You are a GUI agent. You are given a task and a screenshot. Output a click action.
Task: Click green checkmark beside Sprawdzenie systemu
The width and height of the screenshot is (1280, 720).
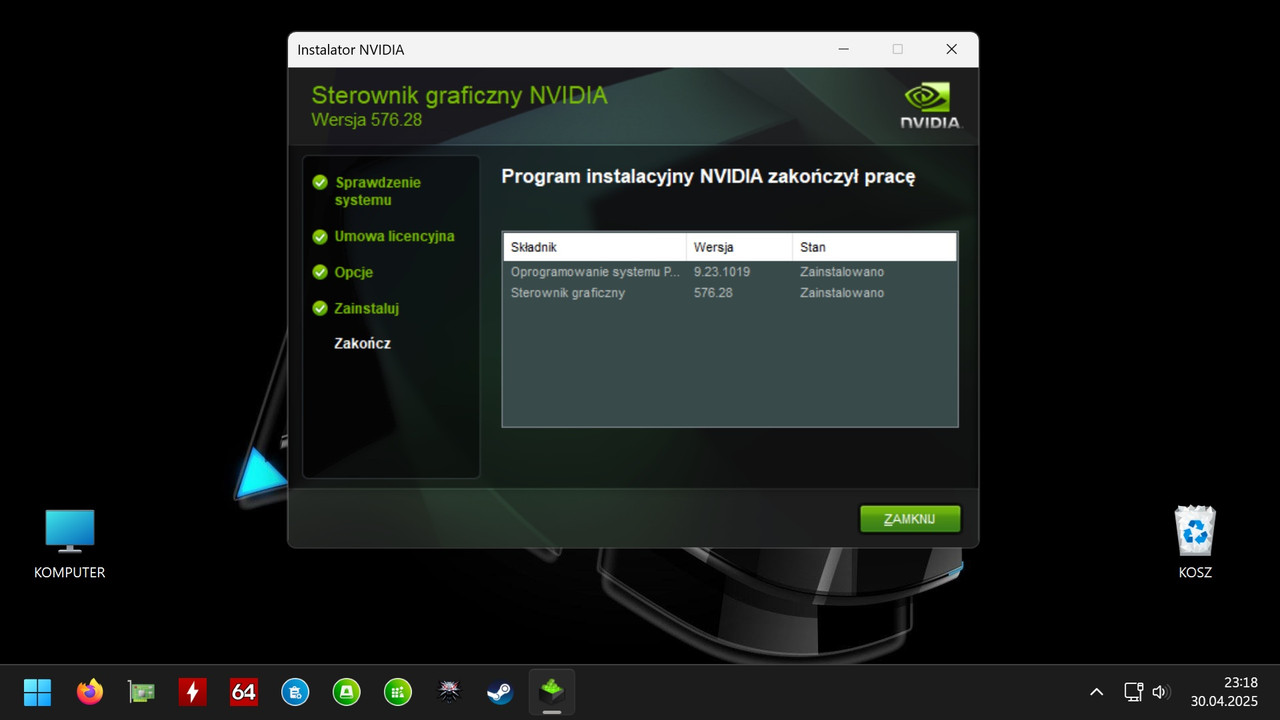(320, 182)
